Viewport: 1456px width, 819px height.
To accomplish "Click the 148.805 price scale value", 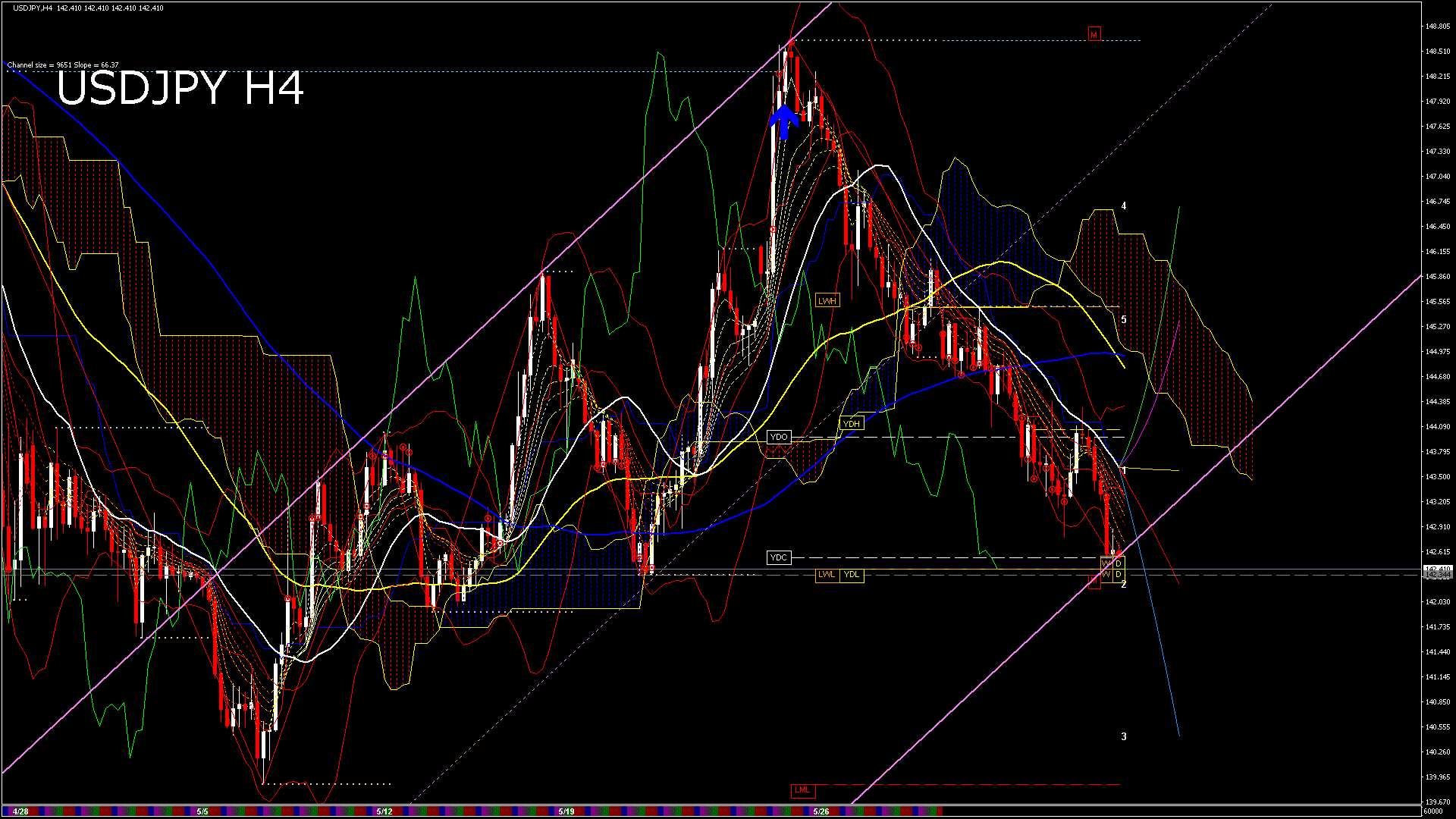I will click(x=1437, y=27).
